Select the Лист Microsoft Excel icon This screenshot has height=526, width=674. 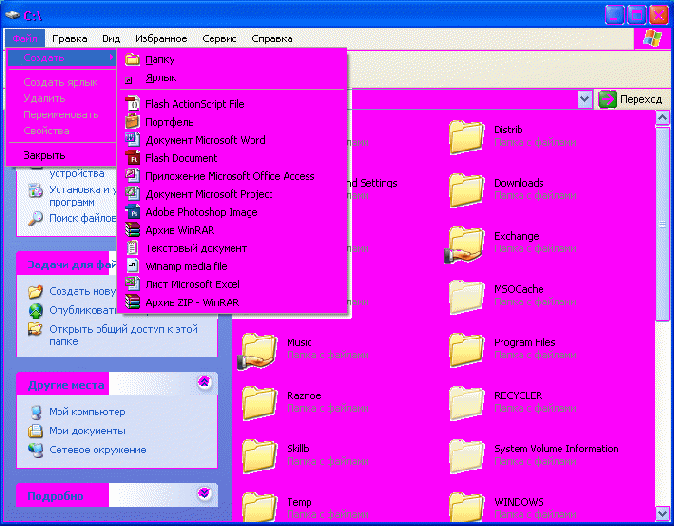[132, 284]
